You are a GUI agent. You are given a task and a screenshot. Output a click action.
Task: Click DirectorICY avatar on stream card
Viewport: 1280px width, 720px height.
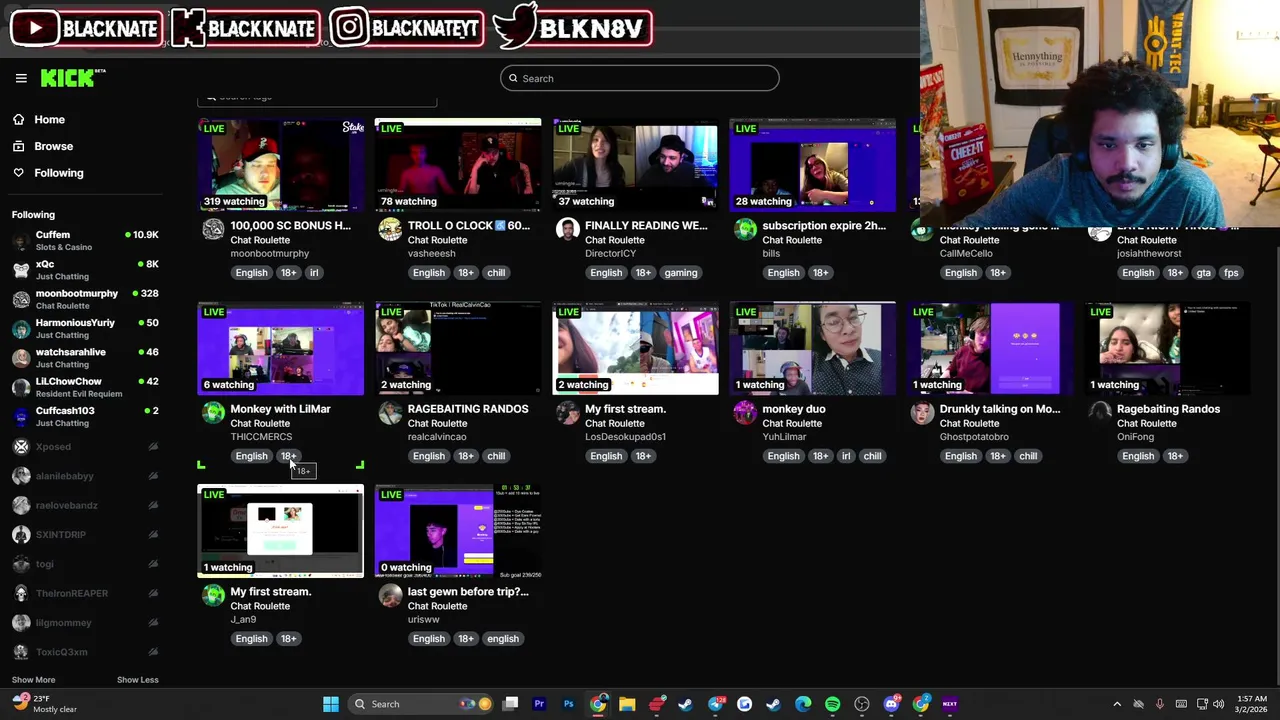pos(567,230)
